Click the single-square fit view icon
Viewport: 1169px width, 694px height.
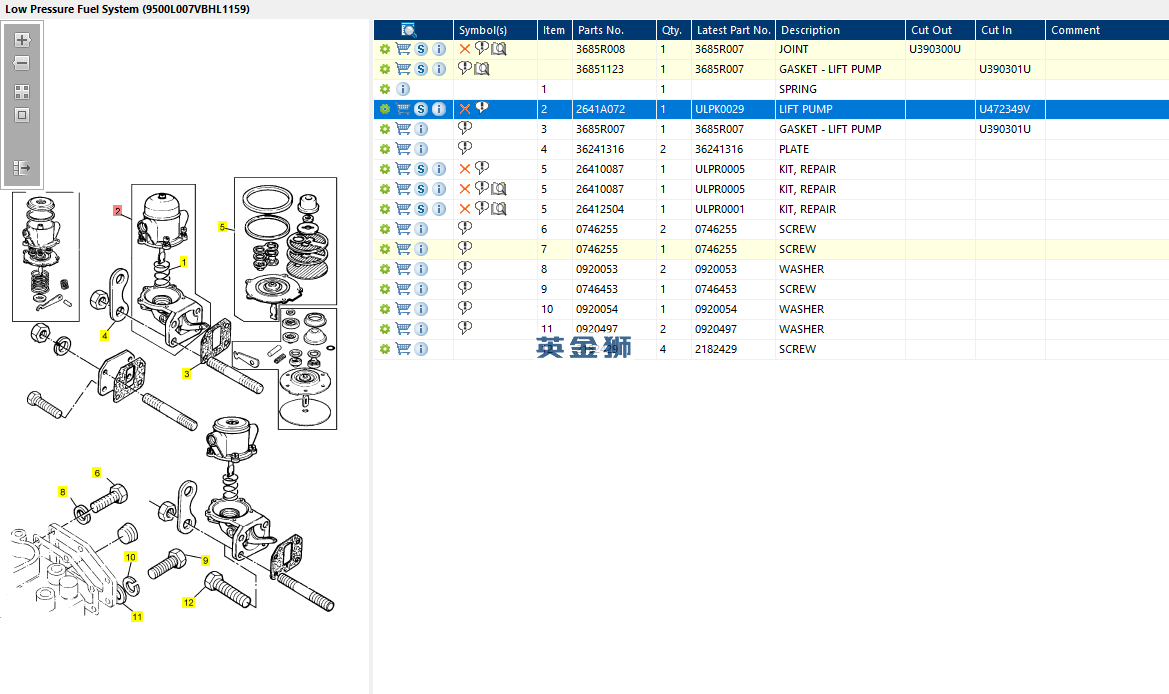click(x=22, y=115)
